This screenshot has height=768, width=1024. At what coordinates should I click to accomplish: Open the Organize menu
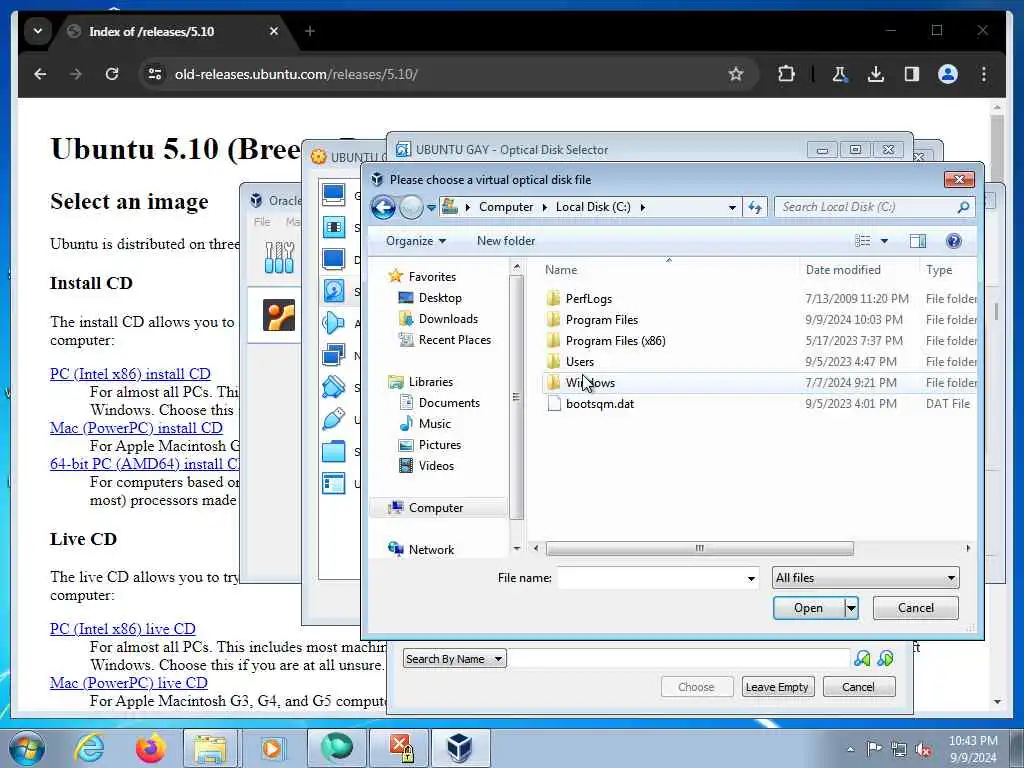[x=415, y=241]
